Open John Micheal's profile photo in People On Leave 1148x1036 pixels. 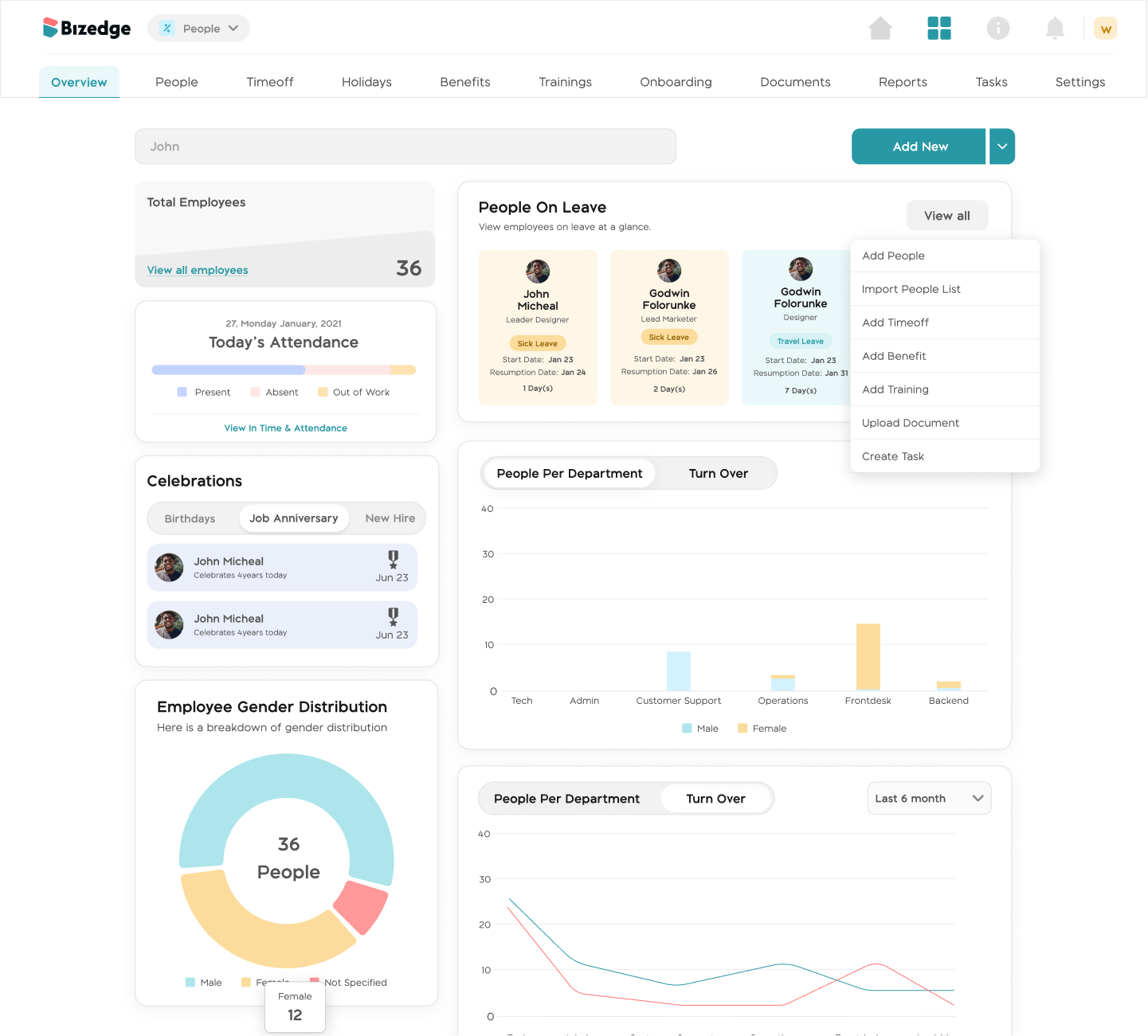(x=538, y=270)
